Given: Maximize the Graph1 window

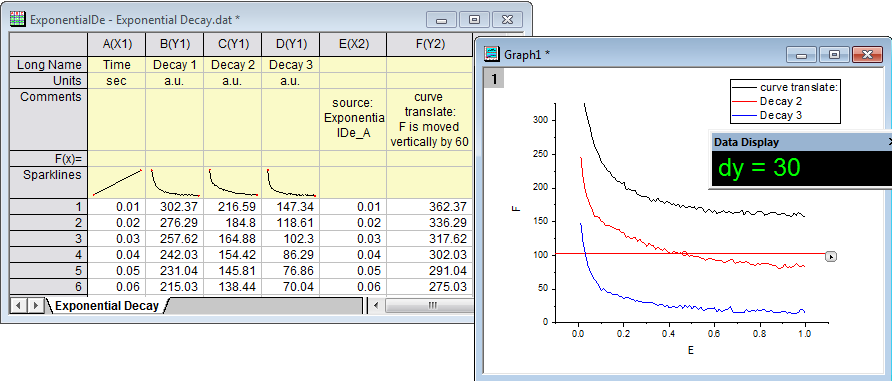Looking at the screenshot, I should pyautogui.click(x=835, y=55).
